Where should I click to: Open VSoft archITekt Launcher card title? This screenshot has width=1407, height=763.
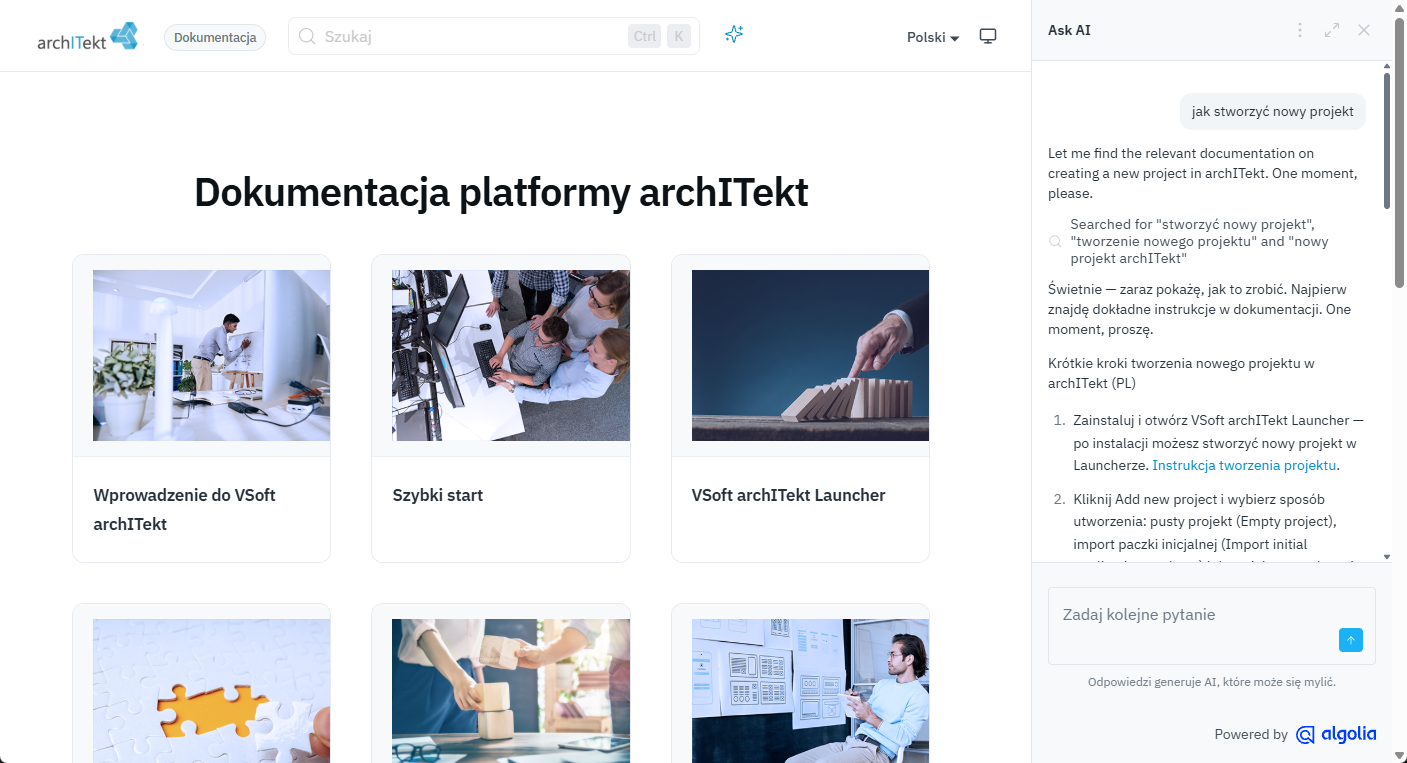789,495
